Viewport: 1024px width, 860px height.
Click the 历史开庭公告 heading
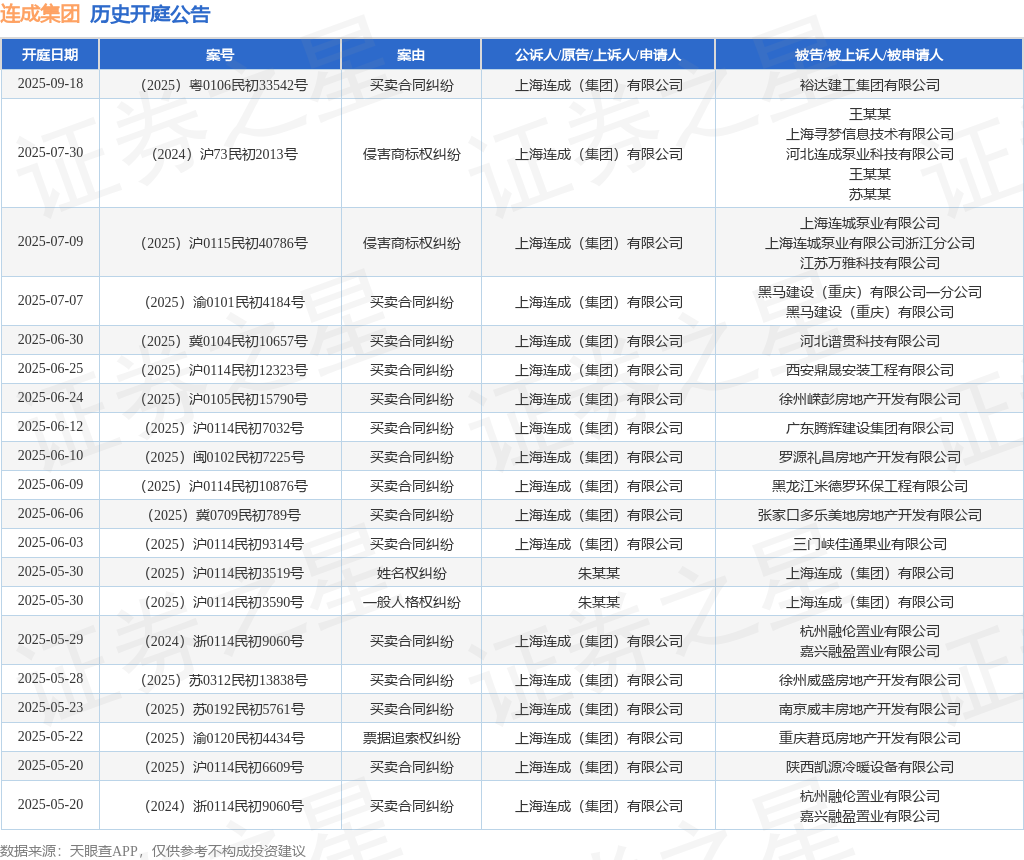coord(150,14)
